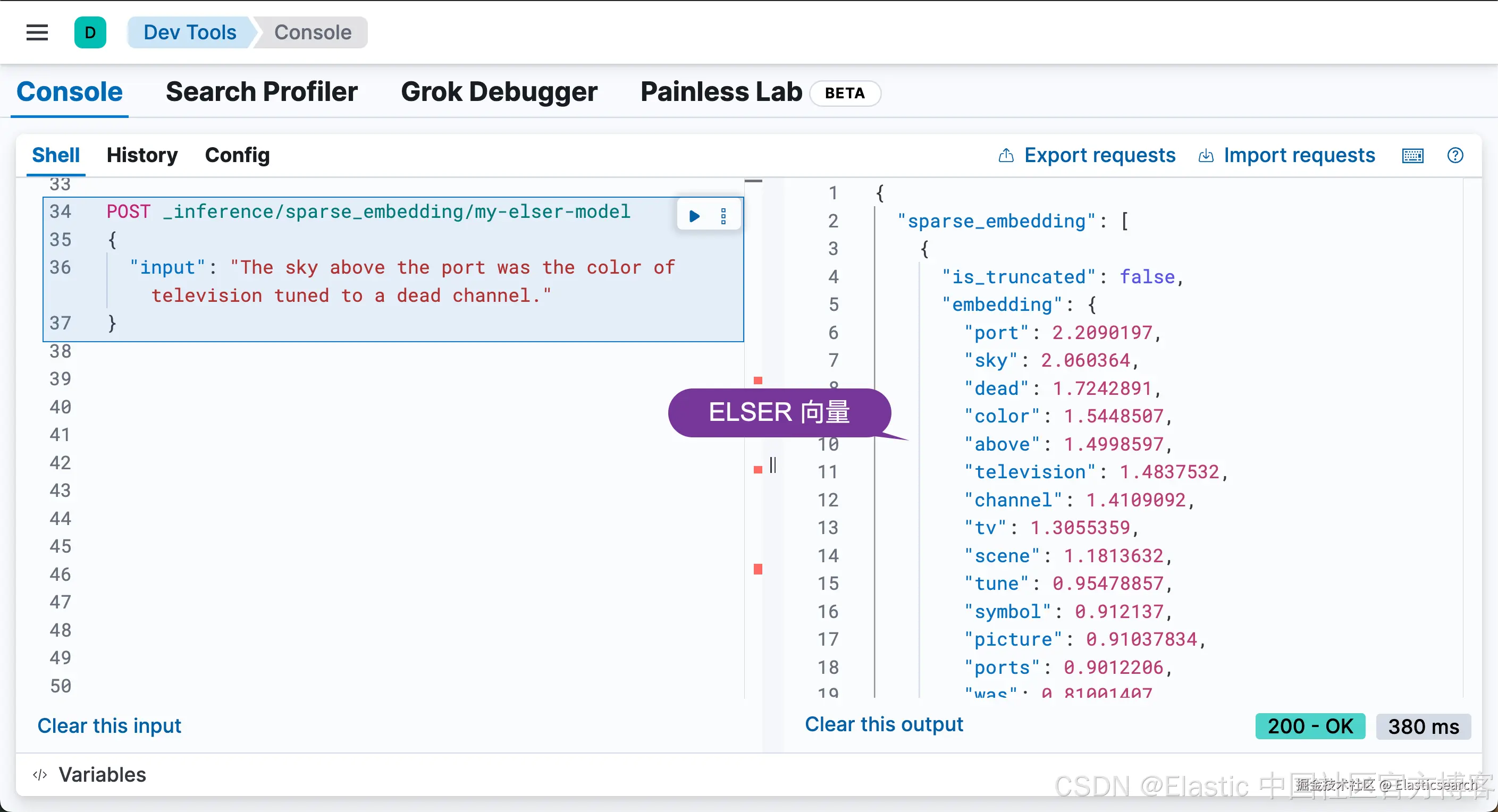This screenshot has height=812, width=1498.
Task: Click the Export requests icon
Action: [1006, 155]
